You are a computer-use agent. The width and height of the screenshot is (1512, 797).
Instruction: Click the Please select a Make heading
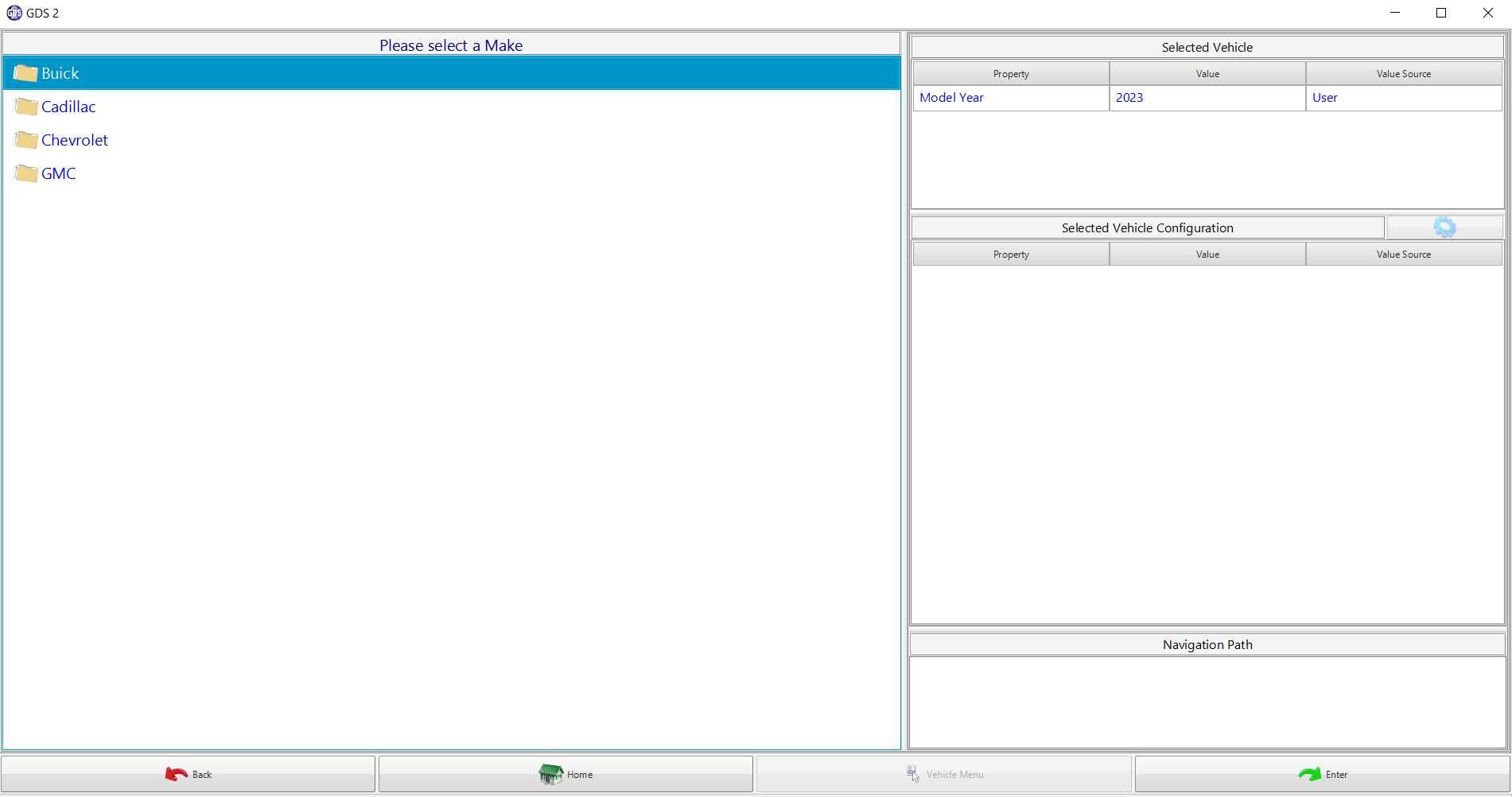tap(451, 45)
